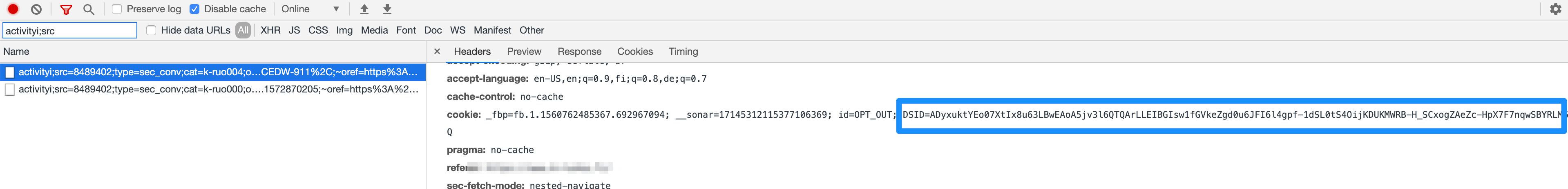Screen dimensions: 1568x189
Task: Click the activityi;src filter text field
Action: coord(70,31)
